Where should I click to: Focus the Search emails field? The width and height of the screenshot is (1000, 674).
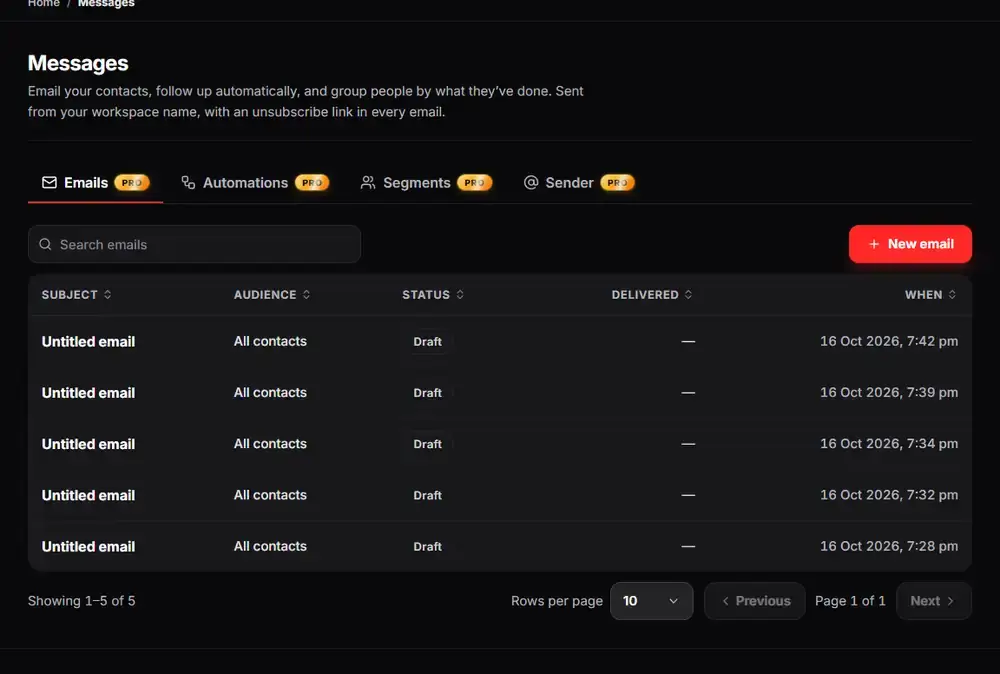click(195, 244)
